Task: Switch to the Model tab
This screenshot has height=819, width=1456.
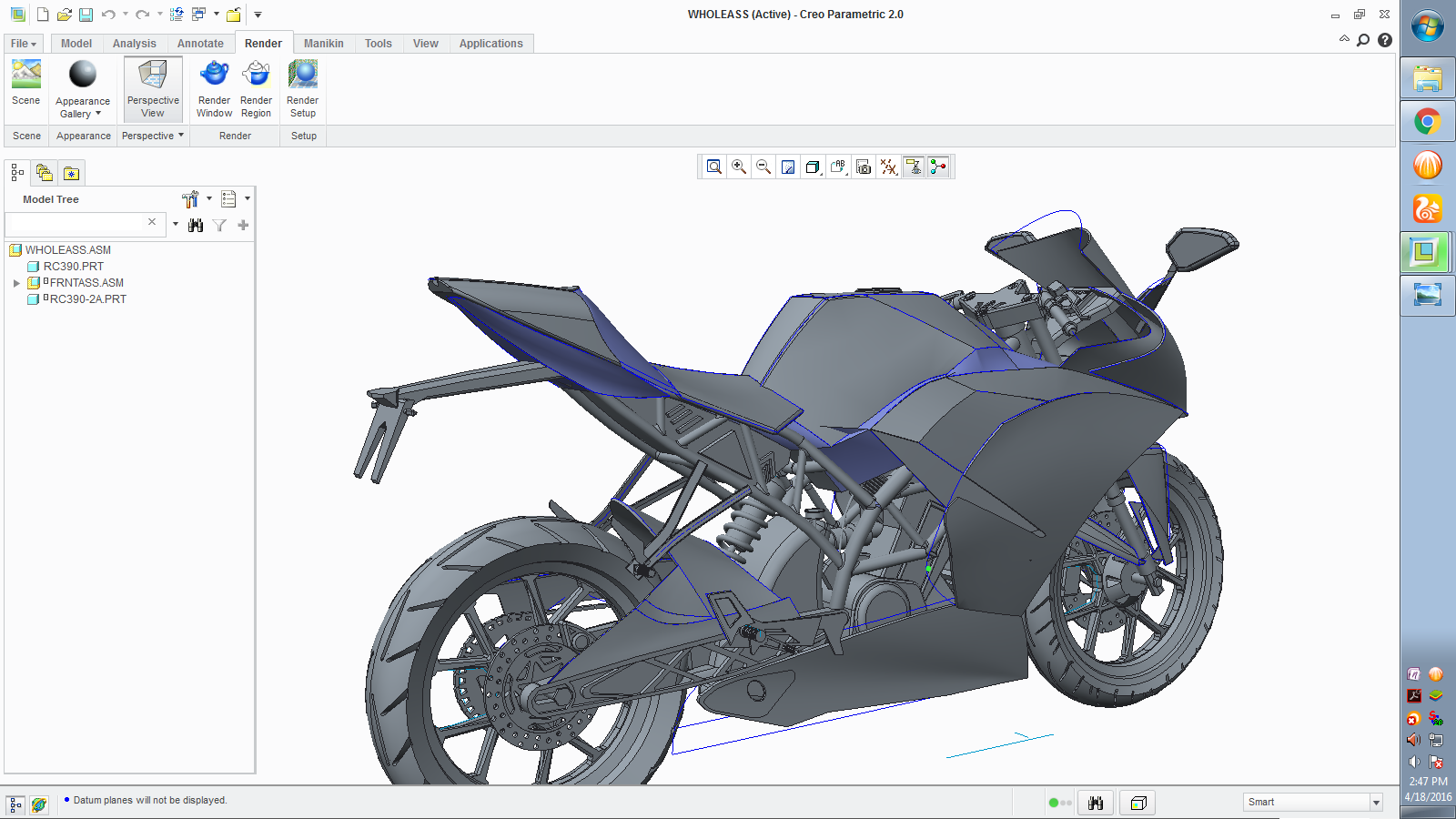Action: coord(76,44)
